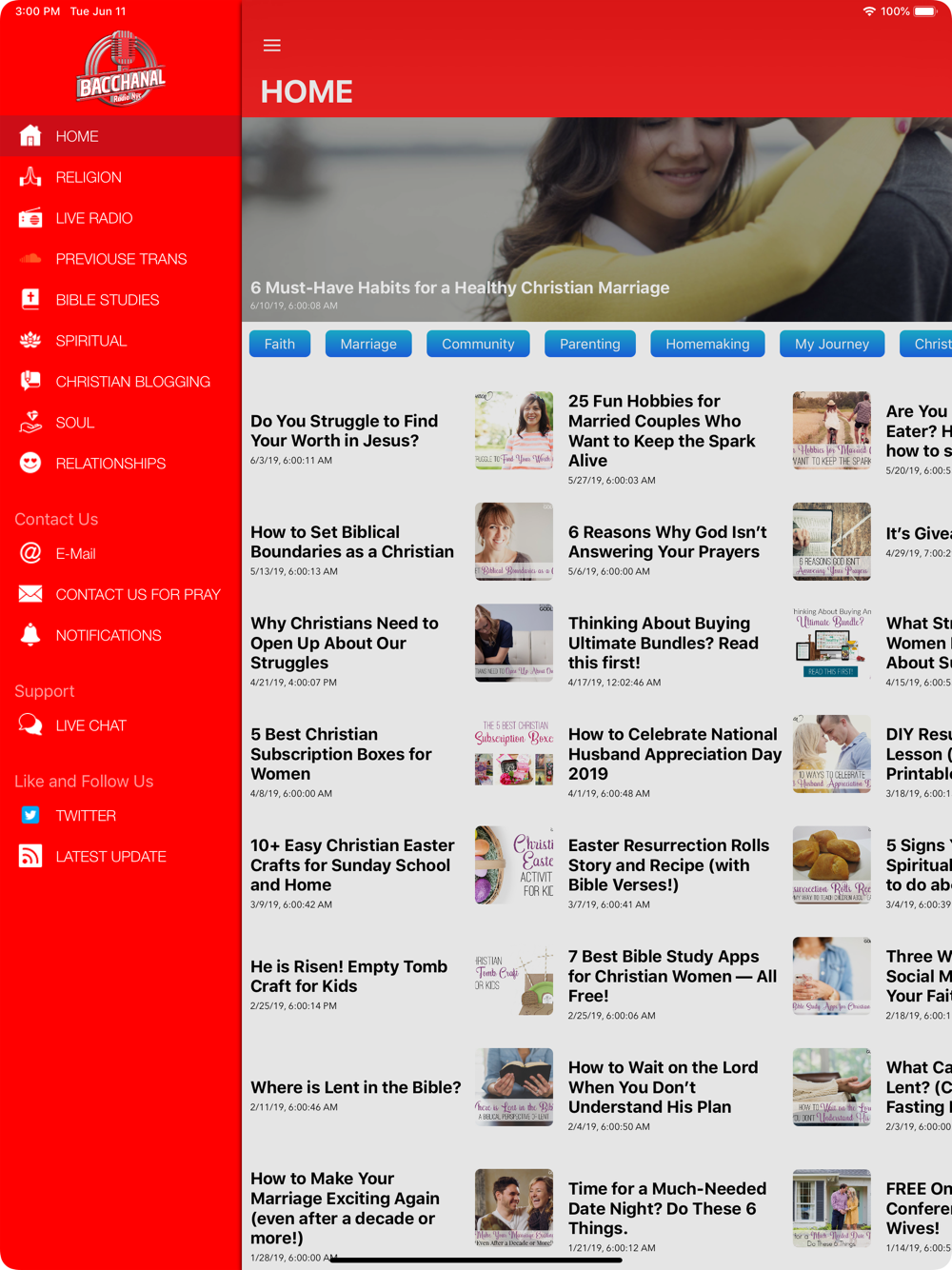The image size is (952, 1270).
Task: Select the Marriage category tab
Action: (368, 344)
